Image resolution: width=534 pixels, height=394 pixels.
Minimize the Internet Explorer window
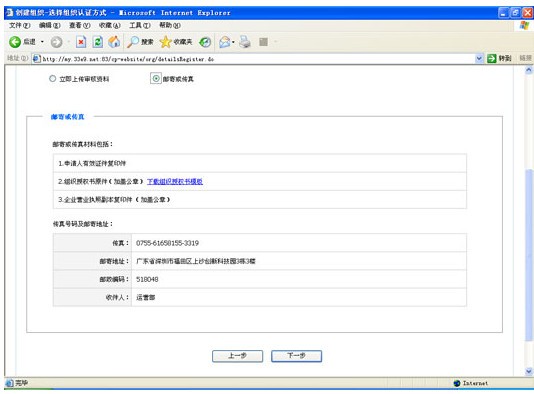tap(503, 13)
